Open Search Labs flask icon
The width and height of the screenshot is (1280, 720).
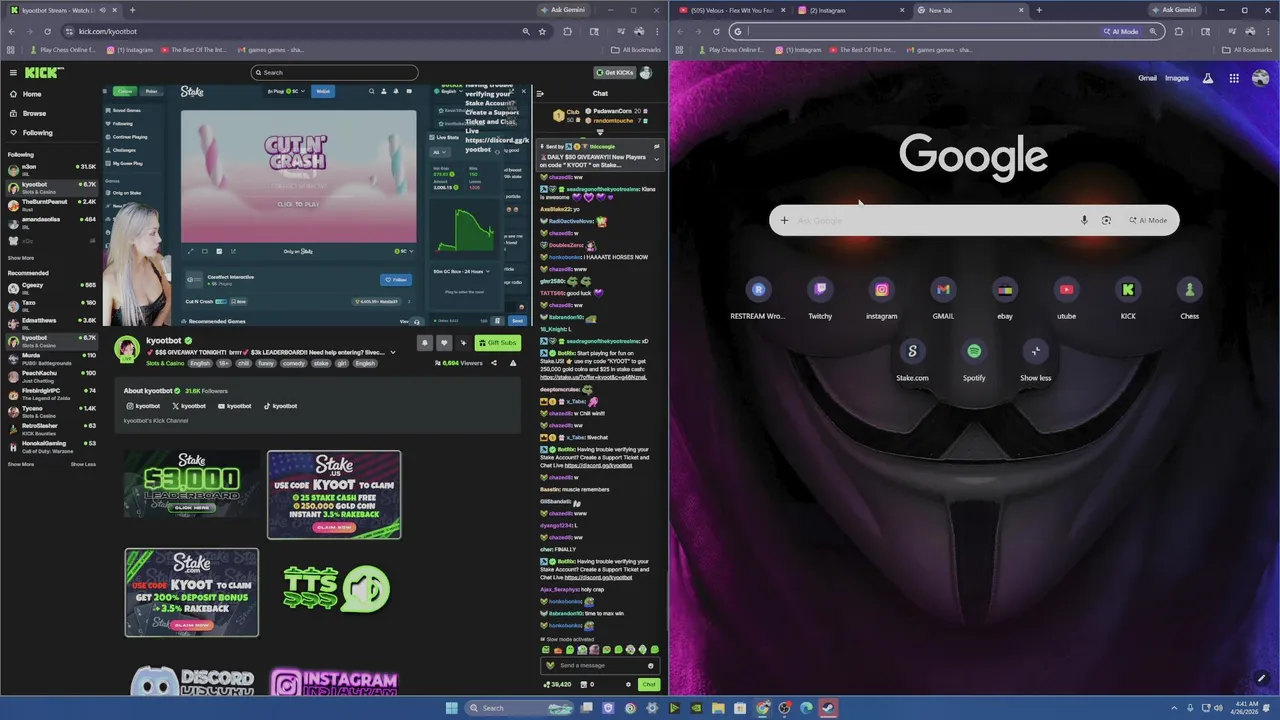coord(1208,78)
